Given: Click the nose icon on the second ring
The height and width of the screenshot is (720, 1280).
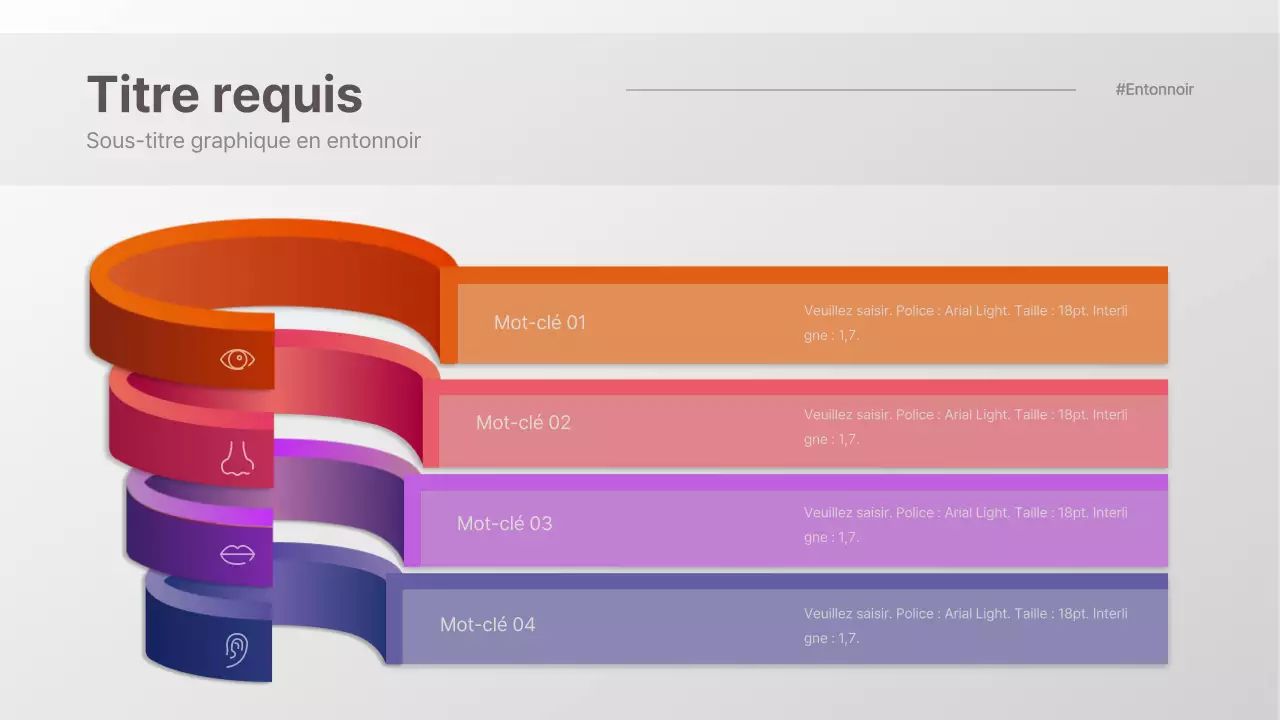Looking at the screenshot, I should point(237,458).
